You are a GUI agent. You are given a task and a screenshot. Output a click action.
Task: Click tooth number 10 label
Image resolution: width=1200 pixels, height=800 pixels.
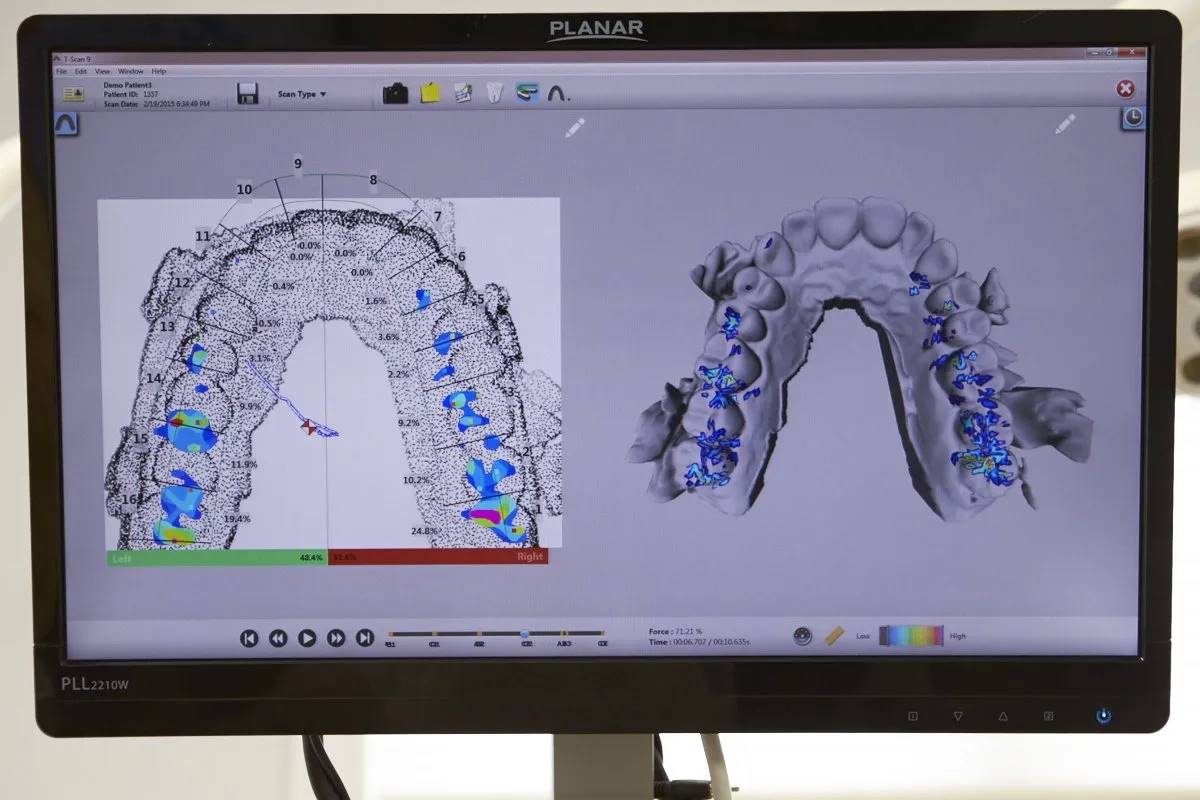244,189
